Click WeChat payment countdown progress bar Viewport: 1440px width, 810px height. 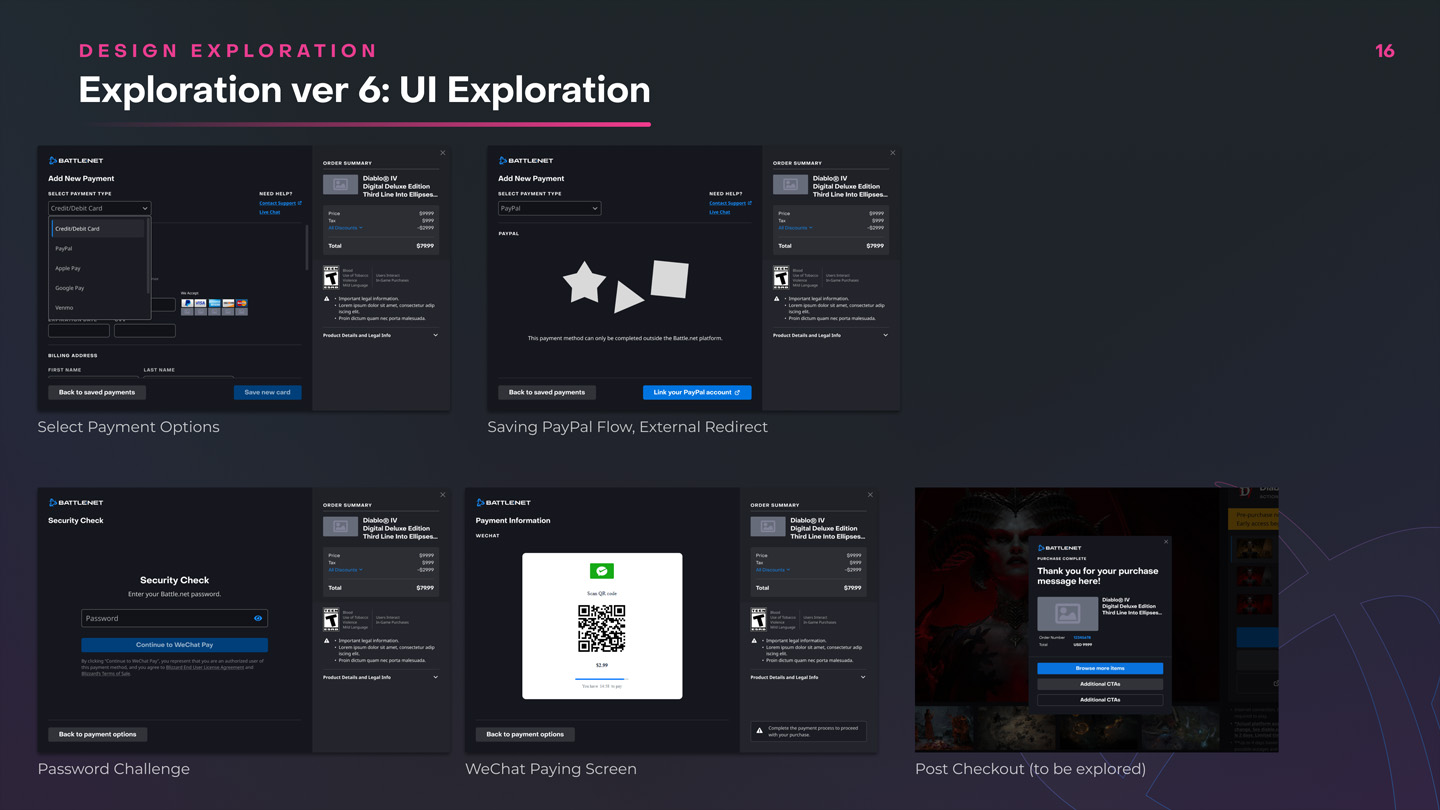click(602, 679)
